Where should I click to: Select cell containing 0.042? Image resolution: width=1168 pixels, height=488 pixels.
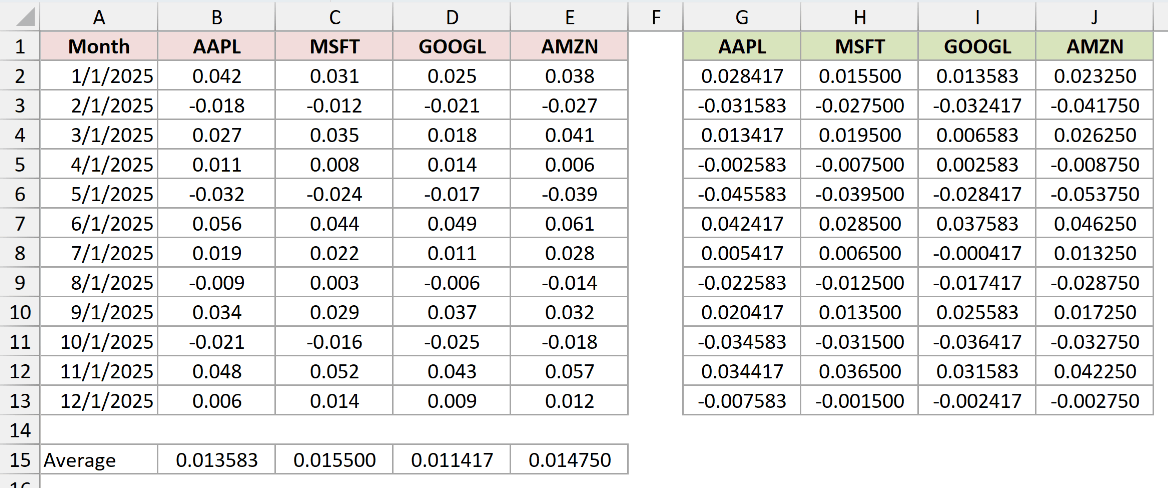[216, 76]
